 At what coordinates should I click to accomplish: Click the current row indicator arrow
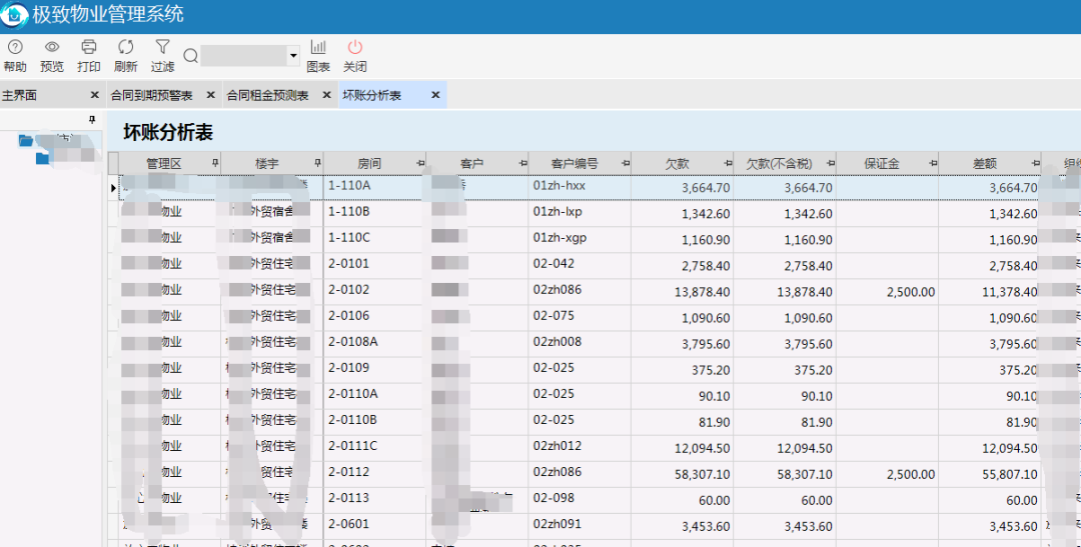pos(113,188)
